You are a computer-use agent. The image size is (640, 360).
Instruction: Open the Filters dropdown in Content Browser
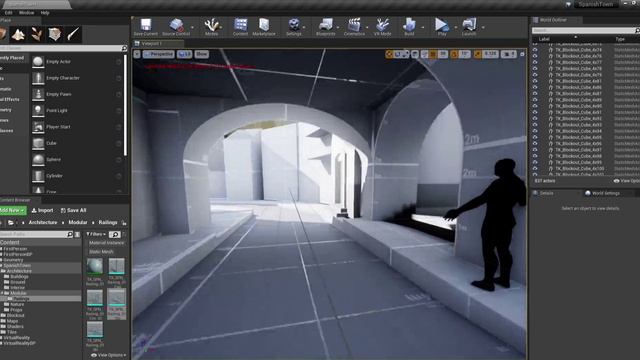(x=96, y=234)
